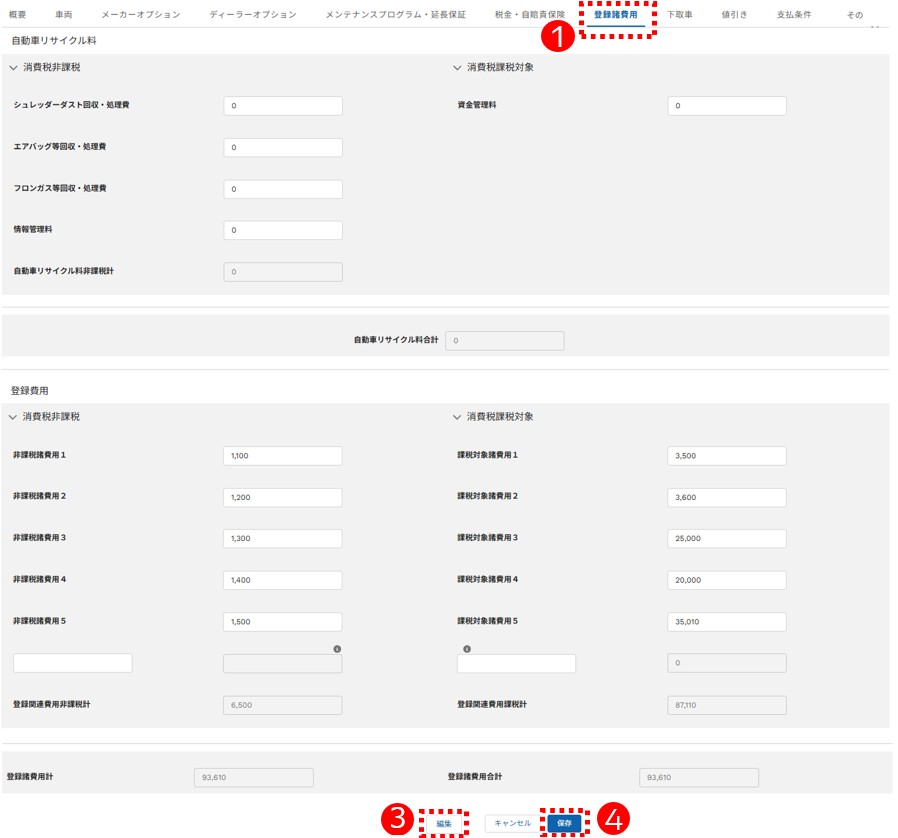
Task: Open the 支払条件 tab
Action: [794, 14]
